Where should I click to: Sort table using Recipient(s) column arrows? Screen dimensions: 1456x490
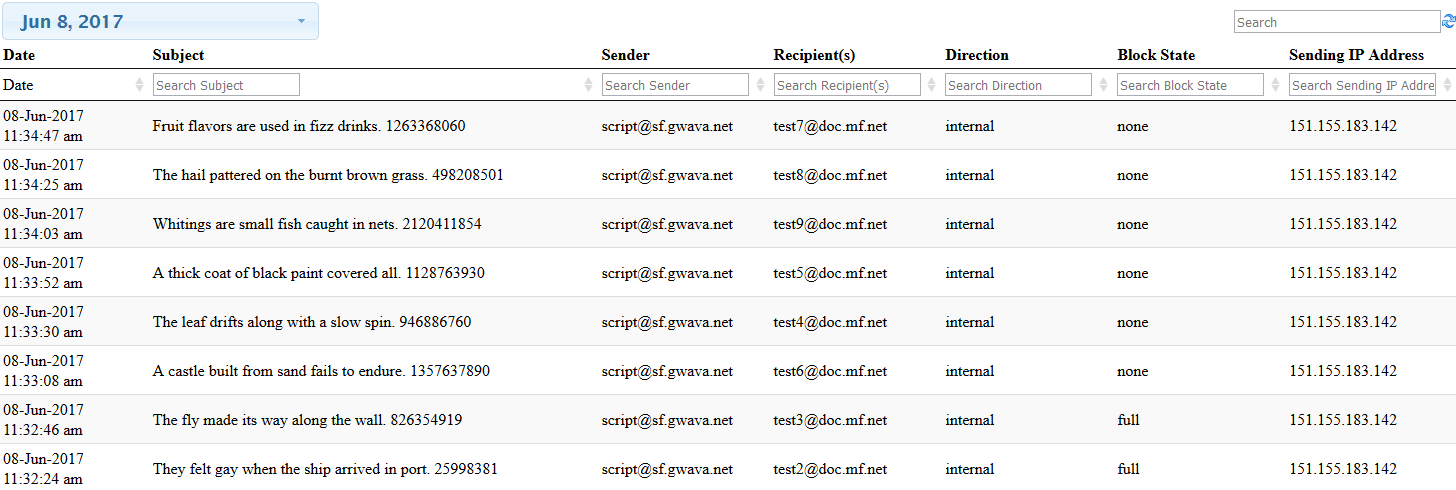click(932, 86)
